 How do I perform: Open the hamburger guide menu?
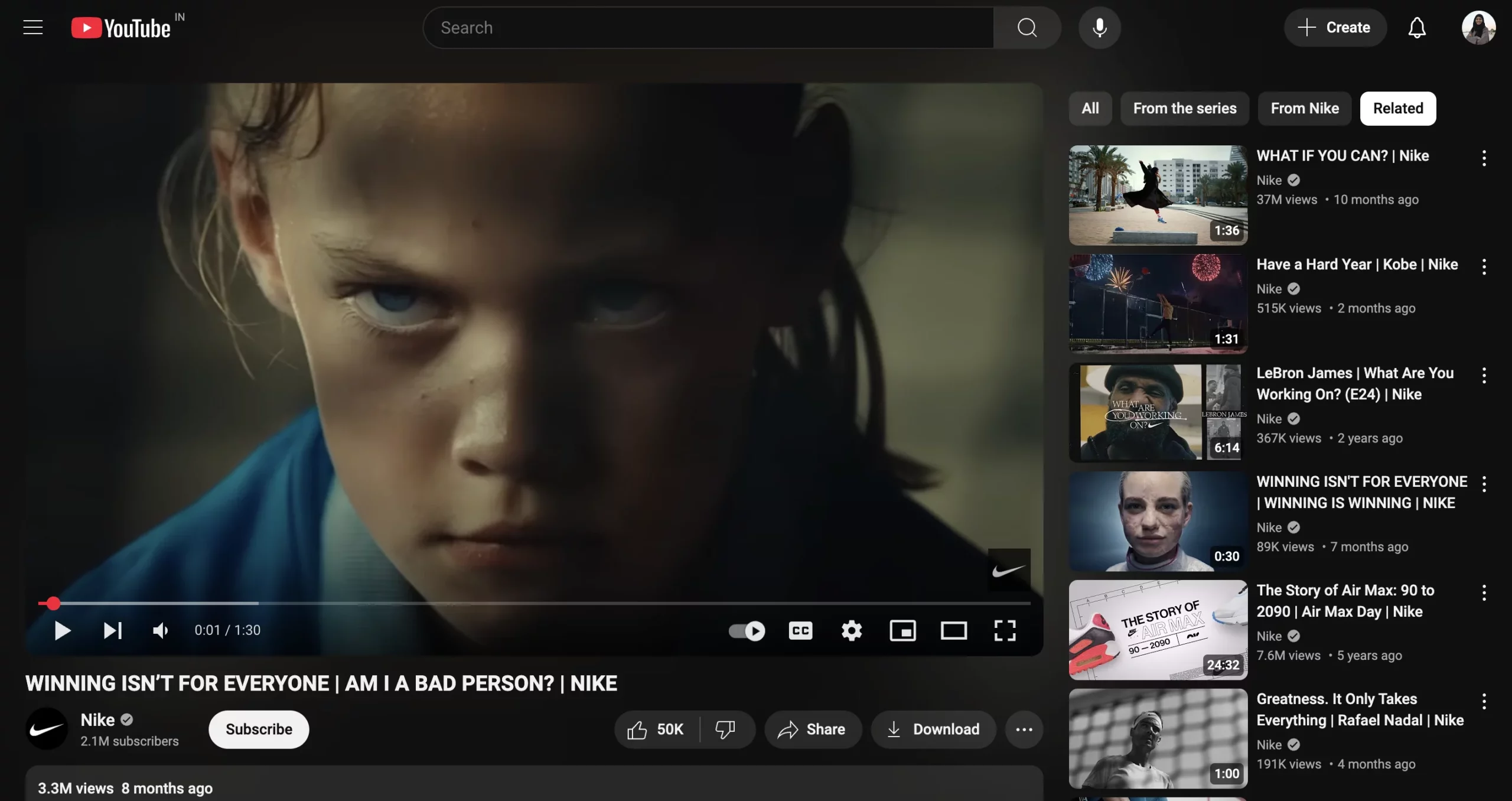[x=33, y=28]
